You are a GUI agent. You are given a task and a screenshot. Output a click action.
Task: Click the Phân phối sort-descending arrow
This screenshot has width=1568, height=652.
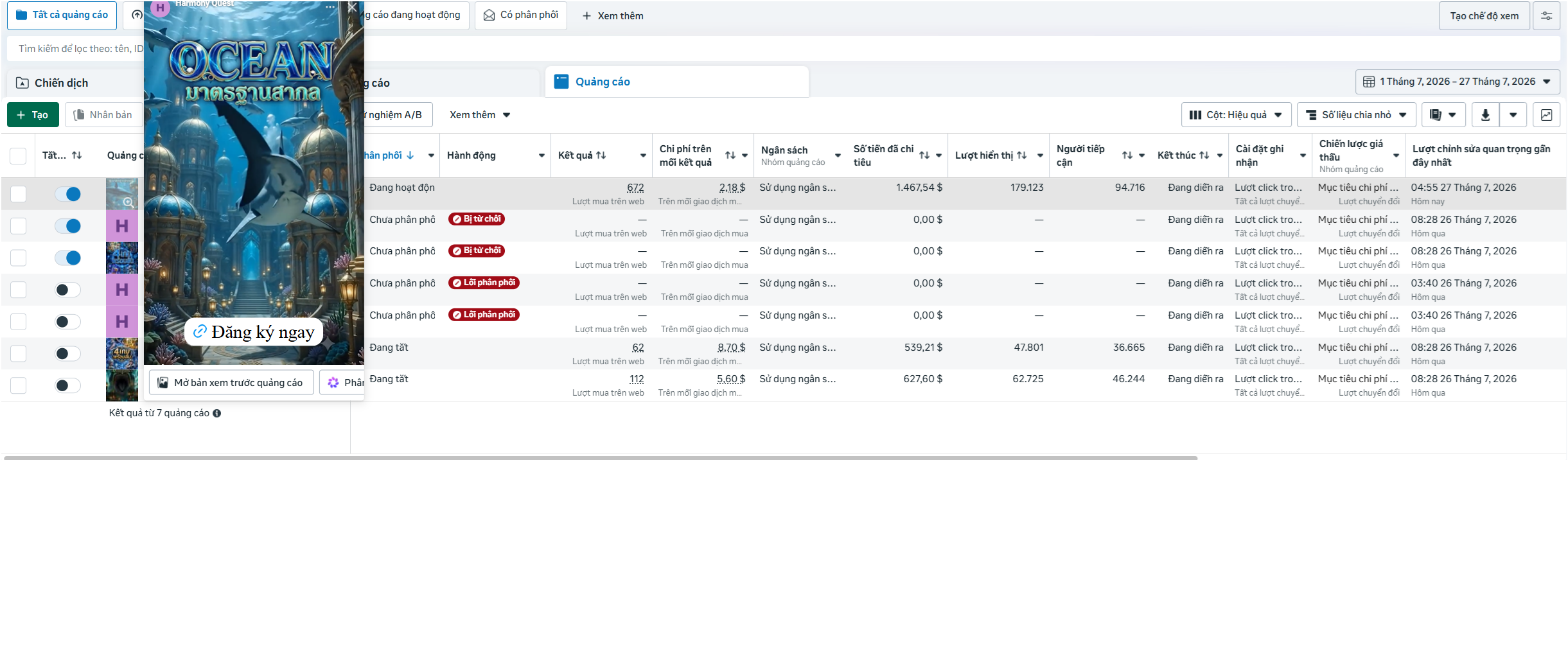click(410, 155)
